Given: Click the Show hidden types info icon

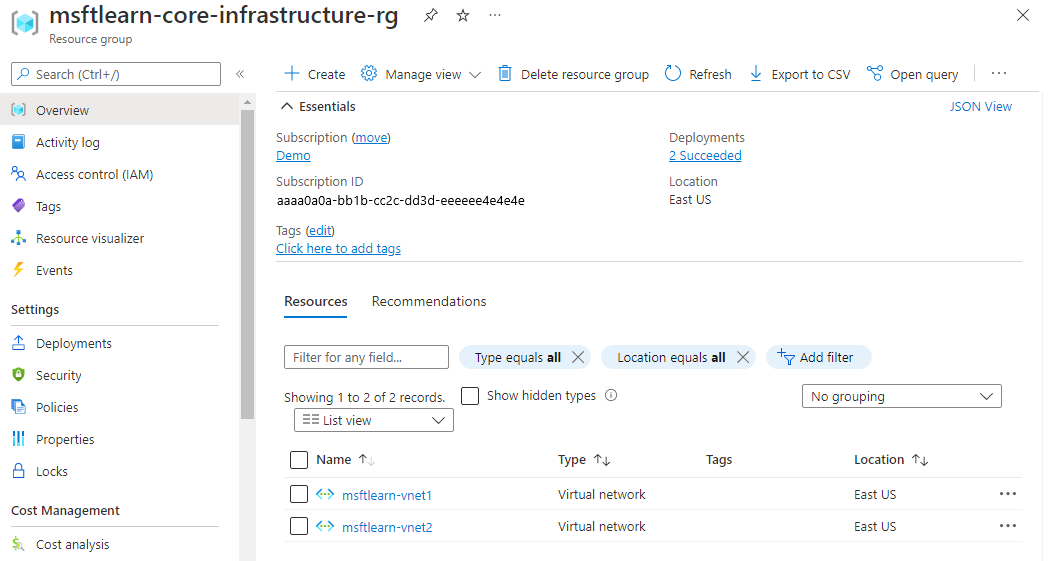Looking at the screenshot, I should coord(611,395).
